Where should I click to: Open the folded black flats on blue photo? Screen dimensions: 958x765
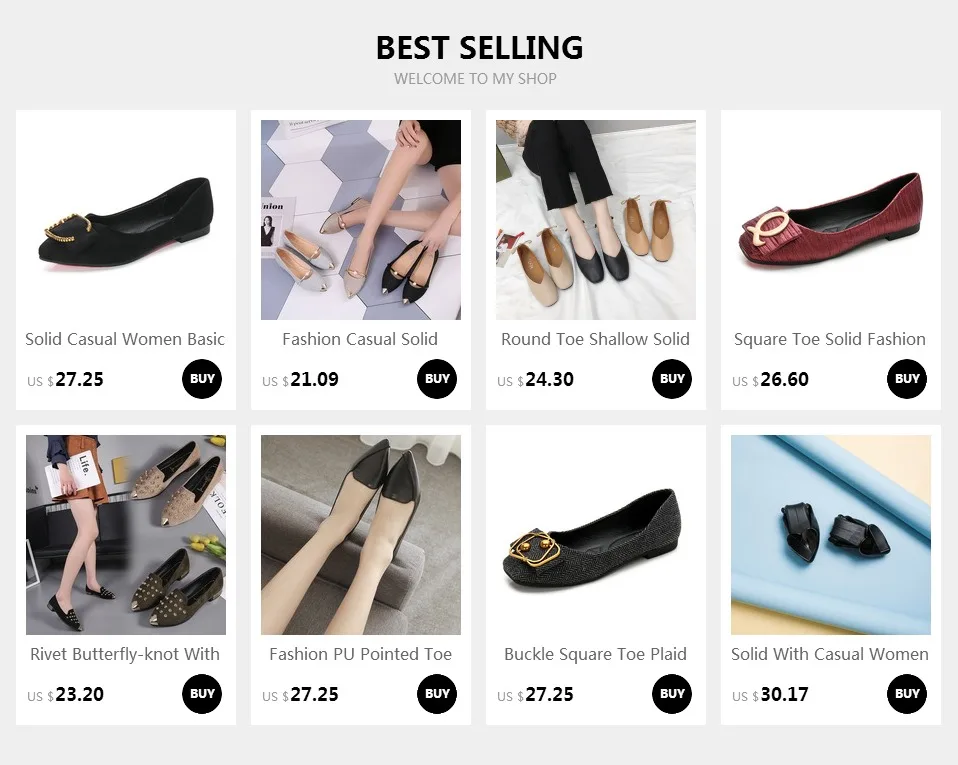(831, 535)
